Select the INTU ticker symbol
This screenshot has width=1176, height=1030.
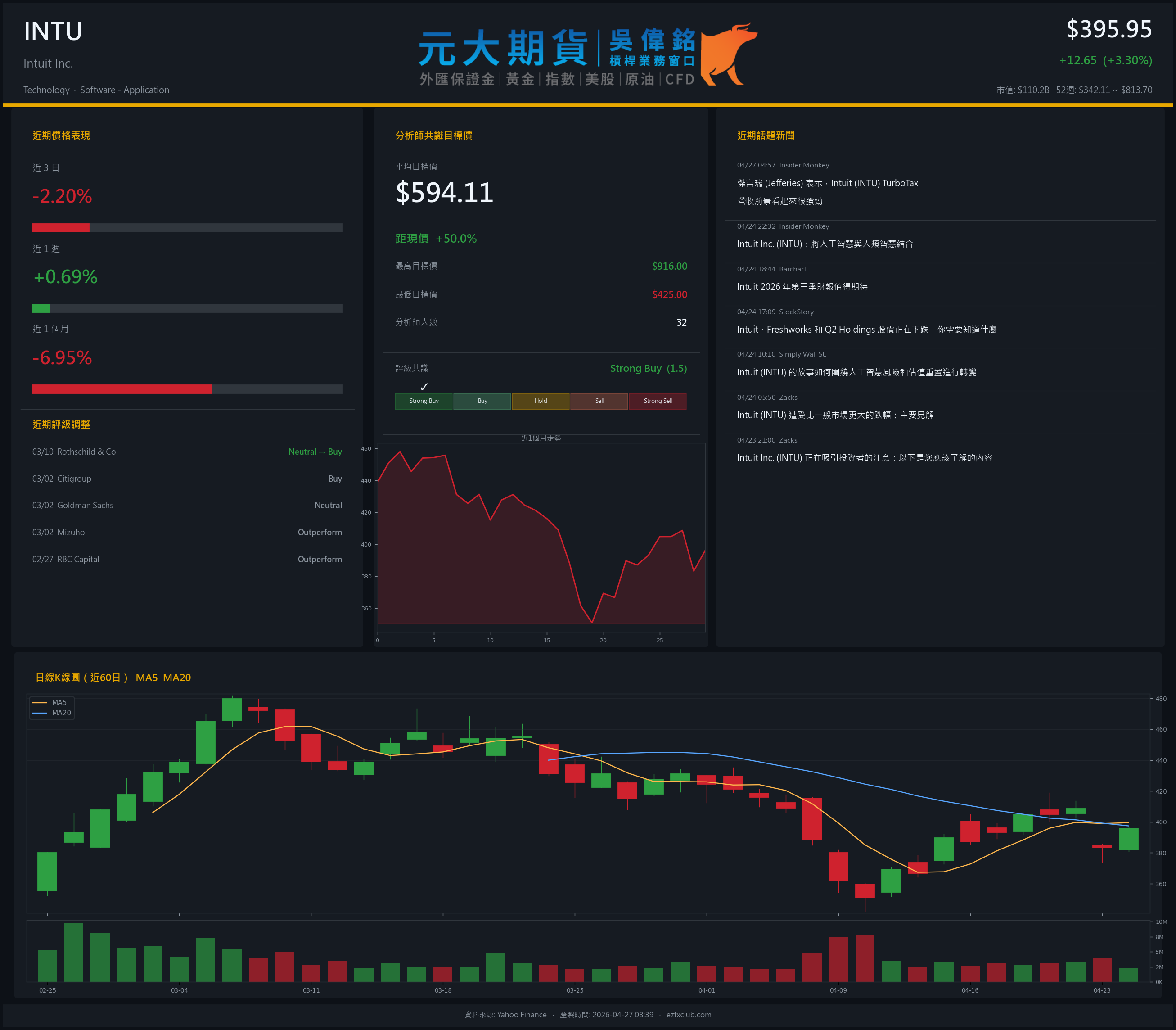click(x=53, y=31)
